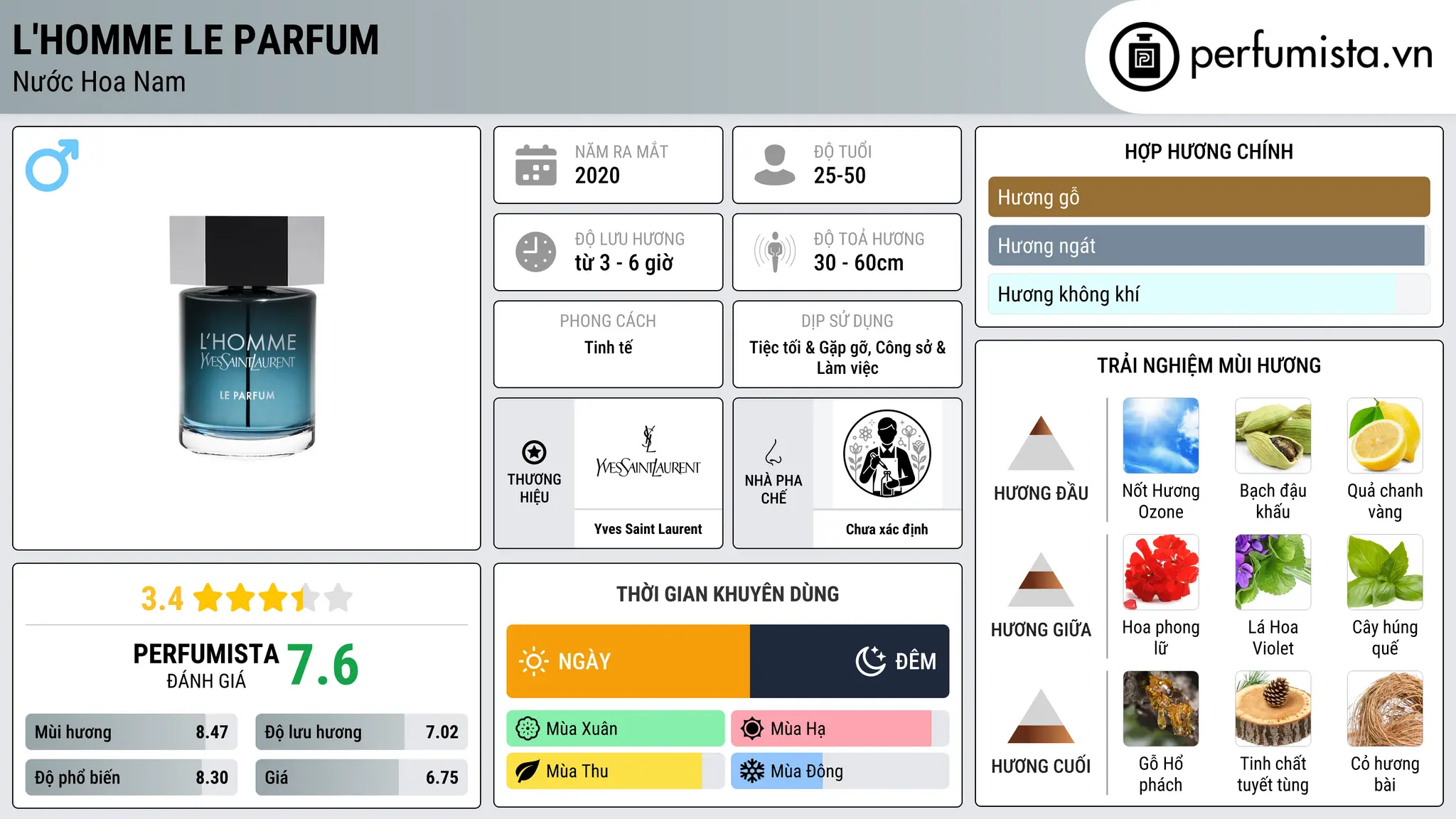Screen dimensions: 1456x819
Task: Click the sillage icon beside Độ toả hương
Action: pos(775,252)
